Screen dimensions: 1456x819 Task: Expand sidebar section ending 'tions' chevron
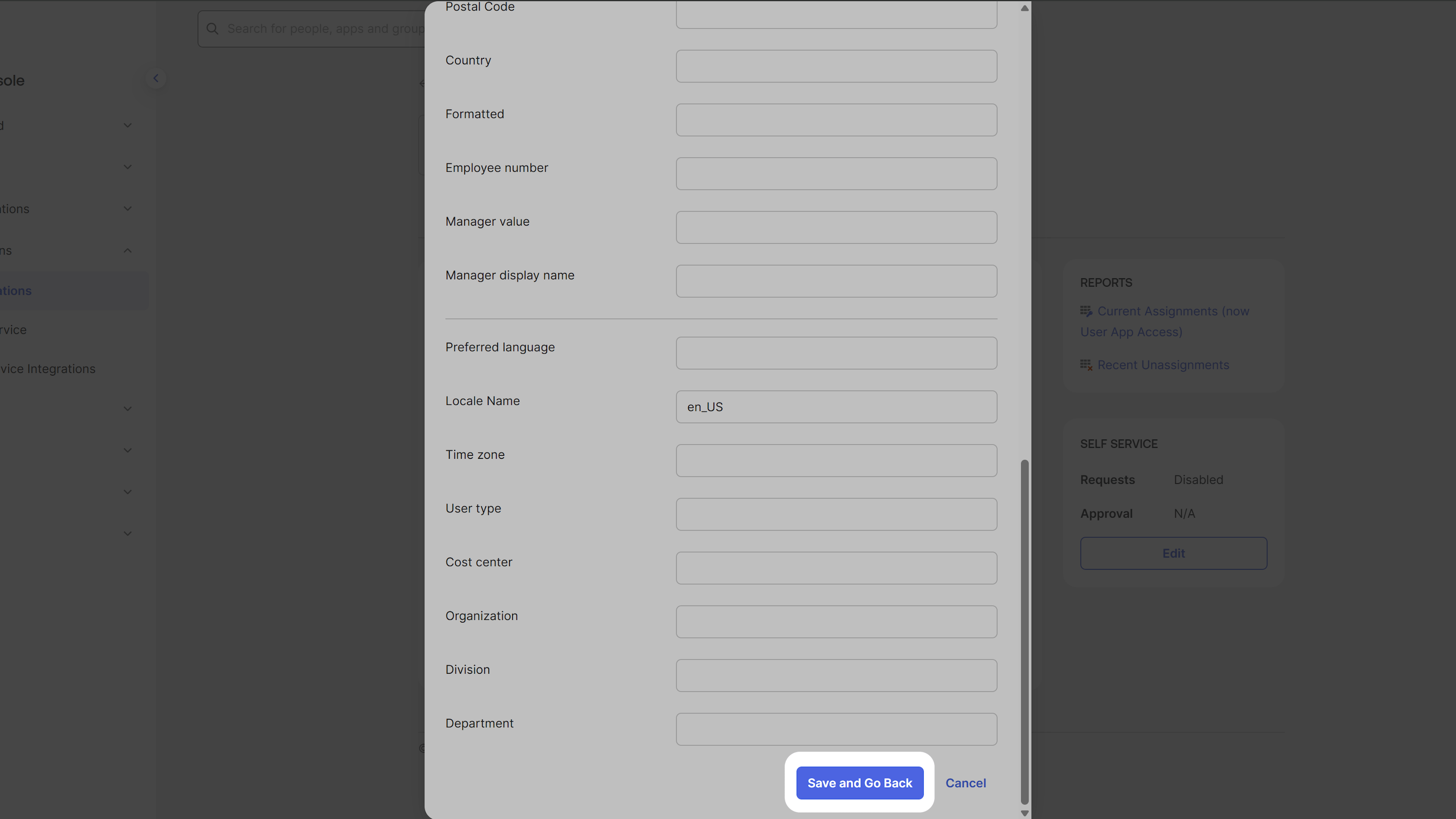point(128,209)
